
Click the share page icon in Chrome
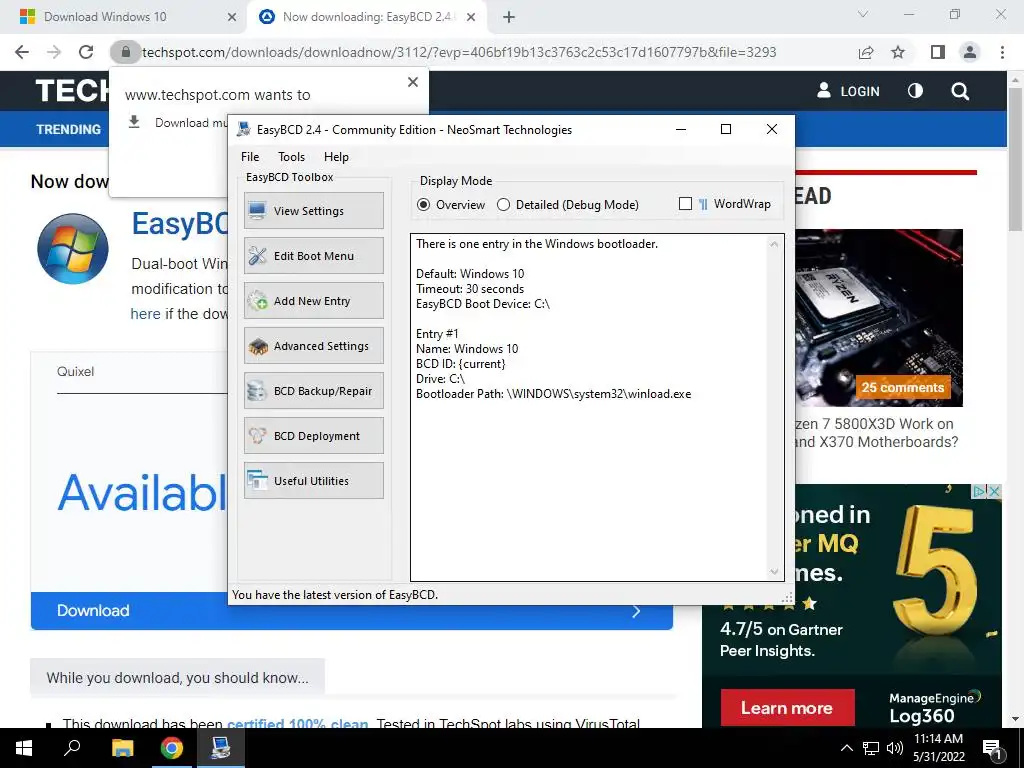866,52
